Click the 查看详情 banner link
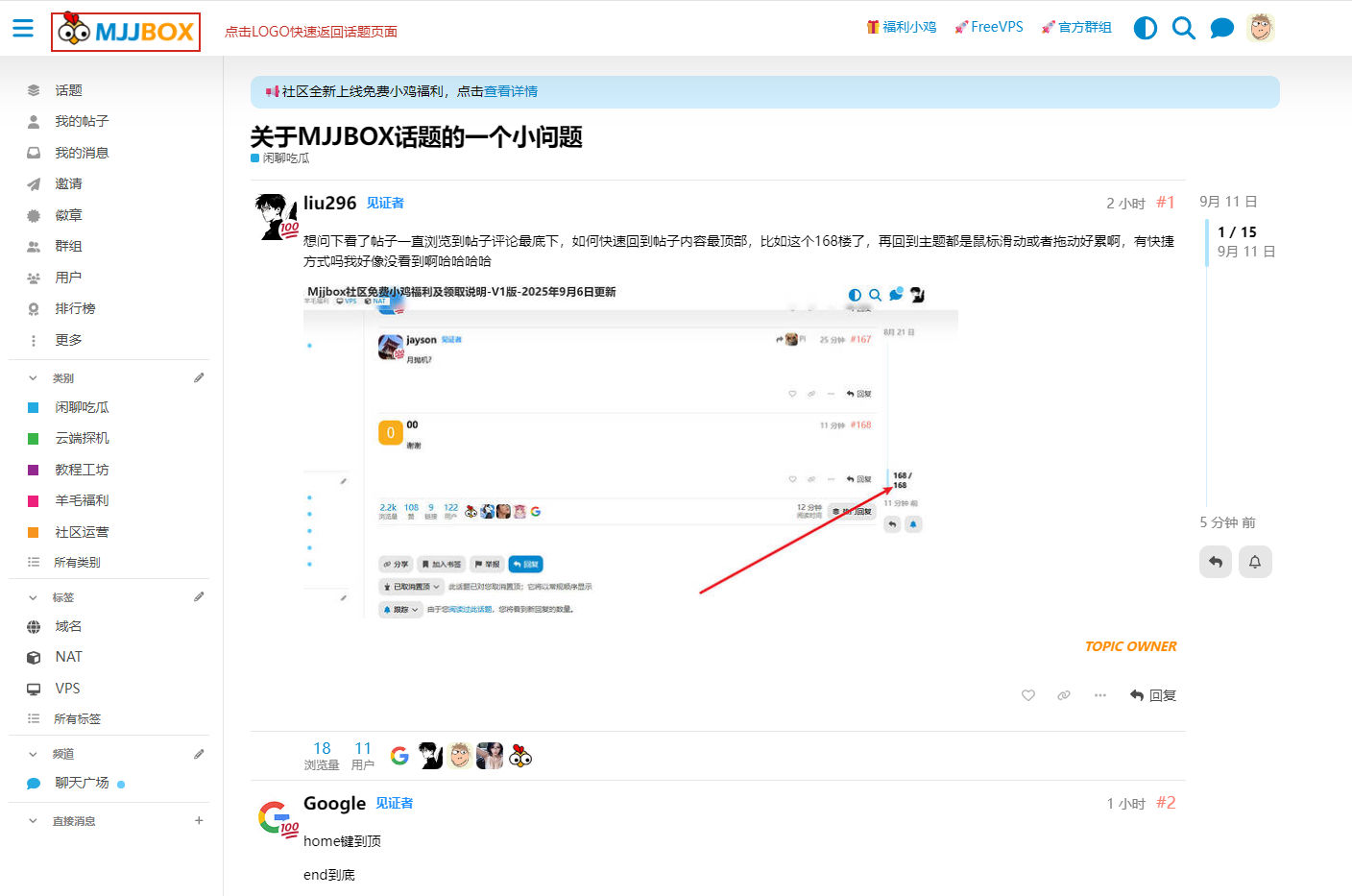Viewport: 1352px width, 896px height. pyautogui.click(x=510, y=91)
